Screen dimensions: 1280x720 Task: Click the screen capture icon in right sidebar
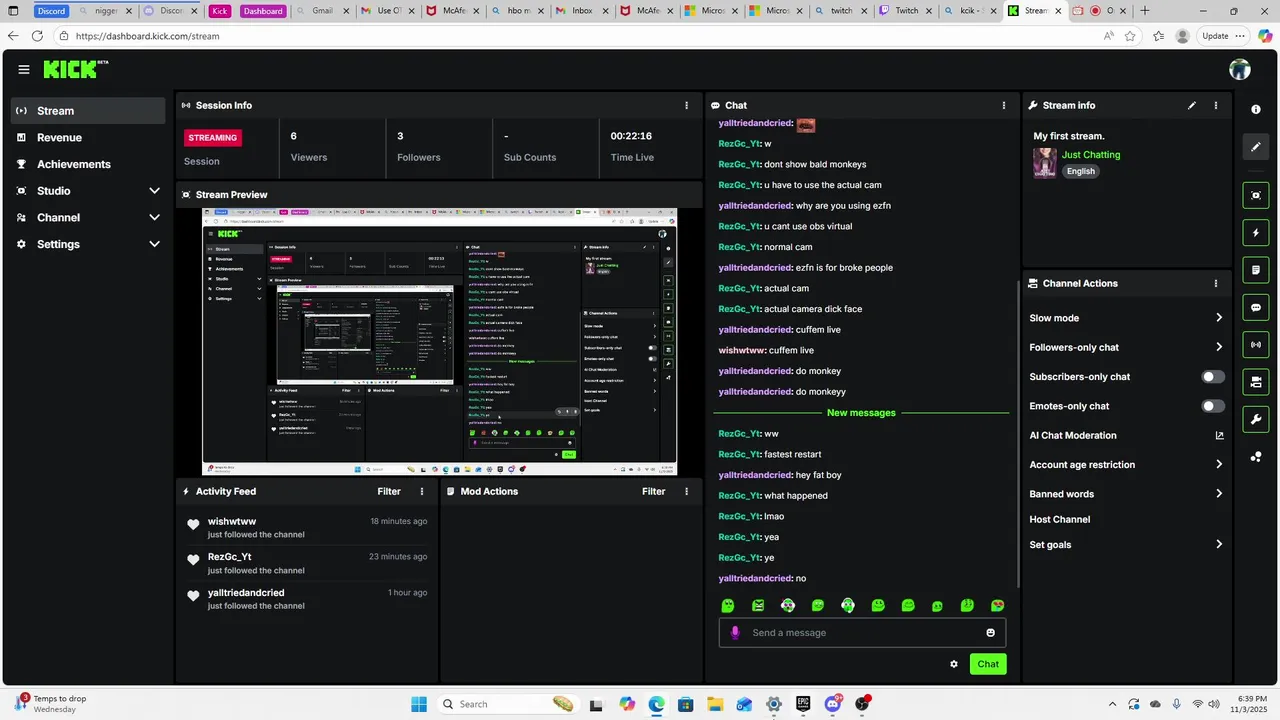[x=1256, y=195]
